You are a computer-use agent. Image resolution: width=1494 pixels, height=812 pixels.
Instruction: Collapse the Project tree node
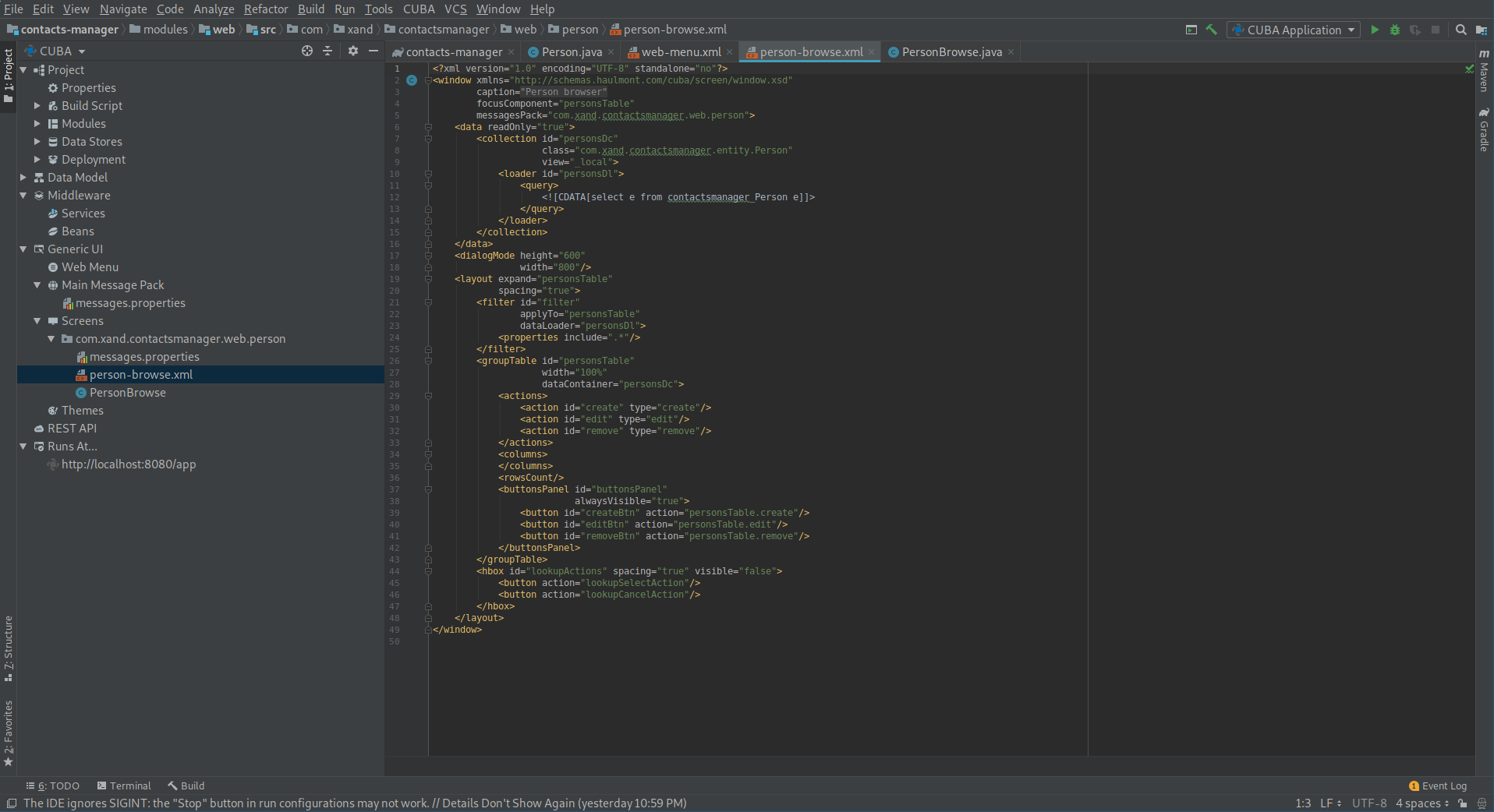[23, 70]
